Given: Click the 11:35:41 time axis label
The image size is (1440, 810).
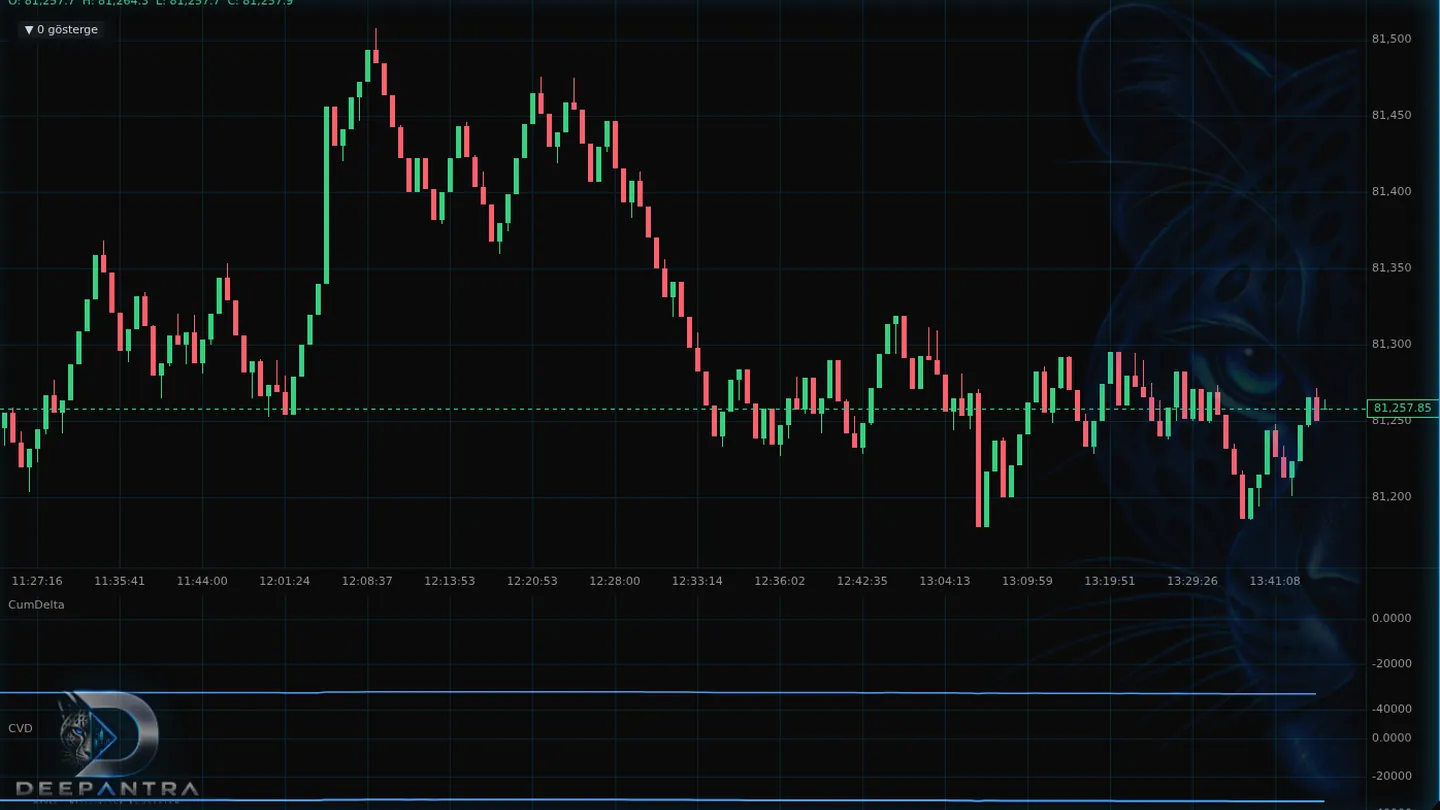Looking at the screenshot, I should coord(120,581).
